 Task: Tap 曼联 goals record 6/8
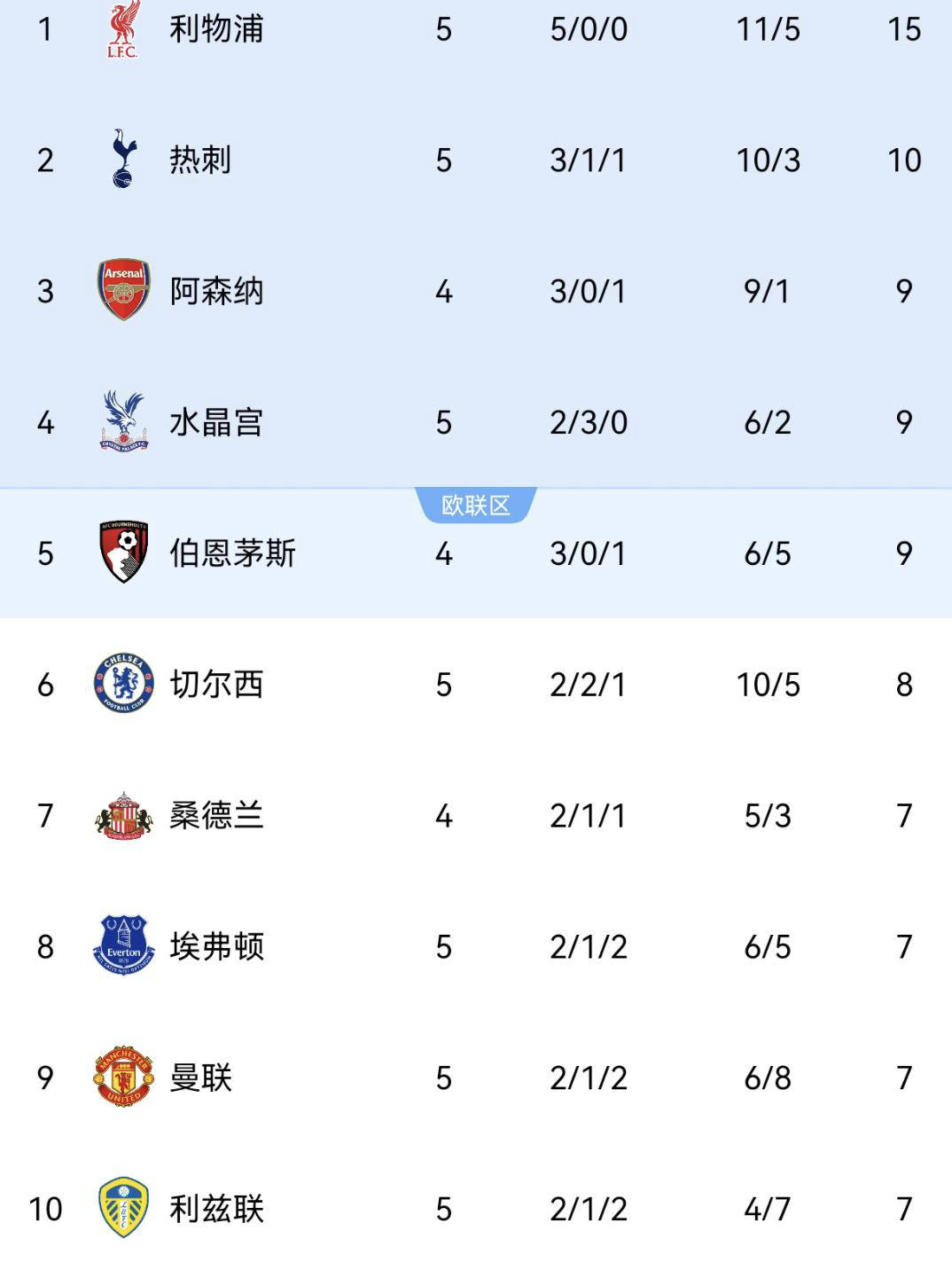click(768, 1078)
